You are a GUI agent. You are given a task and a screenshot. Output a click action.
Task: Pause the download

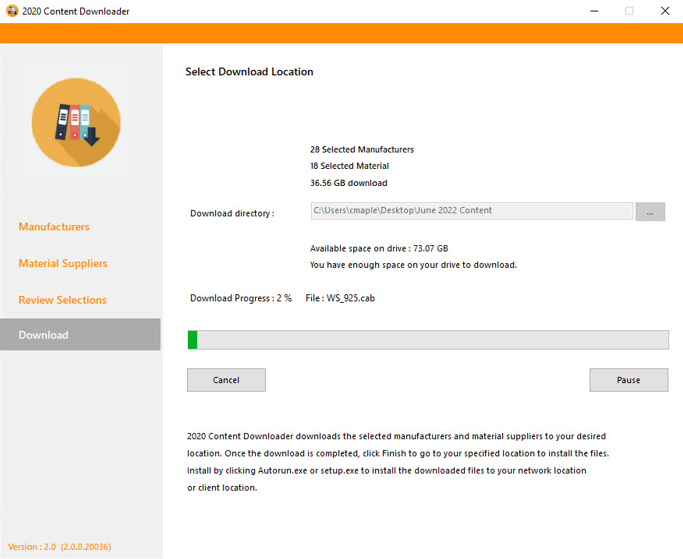(629, 380)
